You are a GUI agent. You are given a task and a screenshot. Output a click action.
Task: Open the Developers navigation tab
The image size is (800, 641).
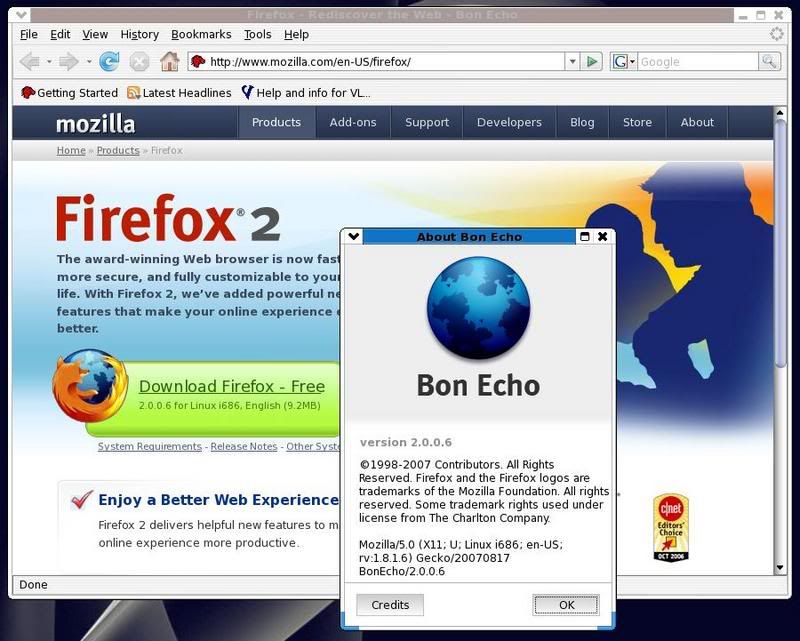pyautogui.click(x=509, y=122)
